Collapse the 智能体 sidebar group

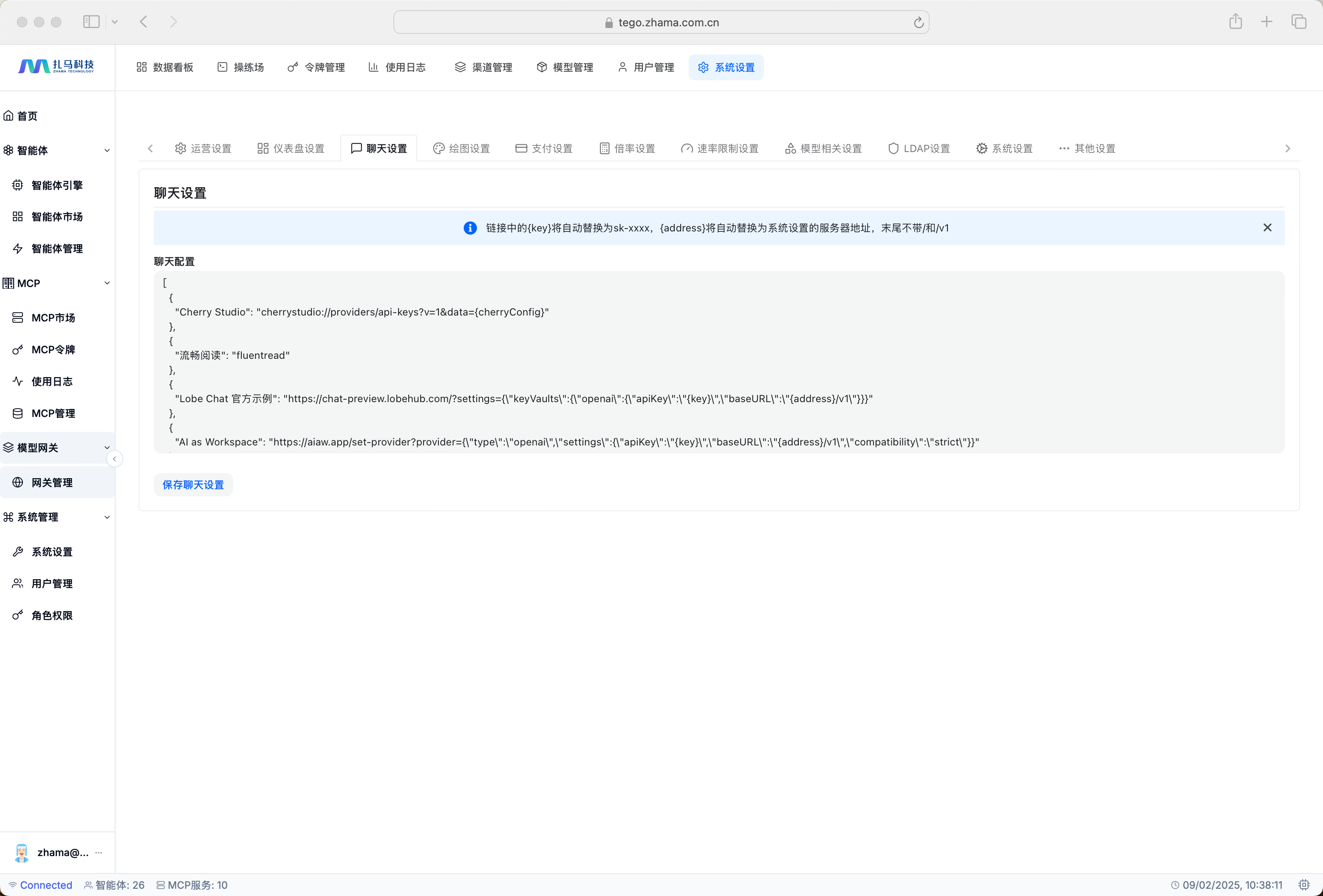tap(107, 151)
